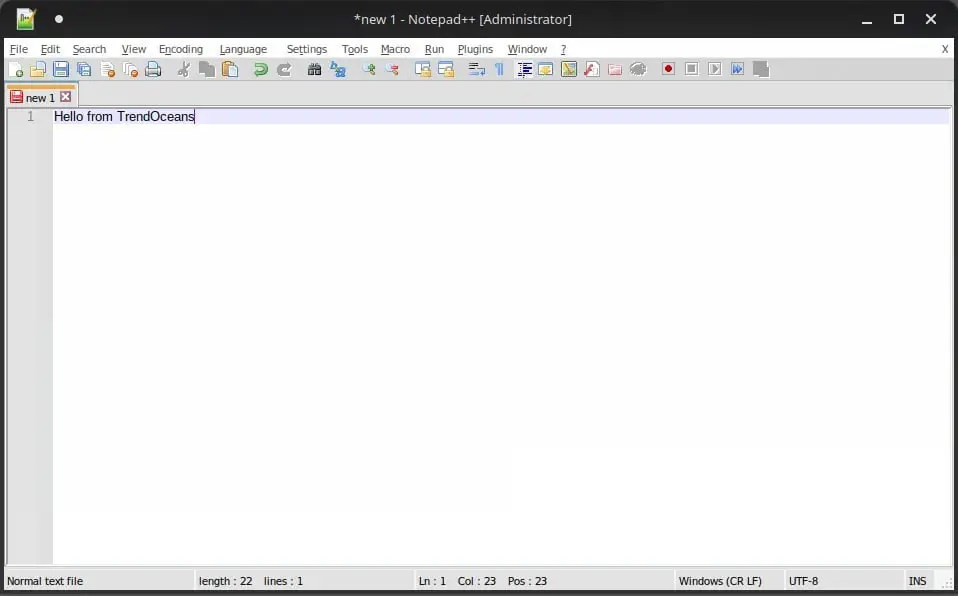Zoom in using the toolbar magnifier plus
The image size is (958, 596).
click(x=369, y=69)
